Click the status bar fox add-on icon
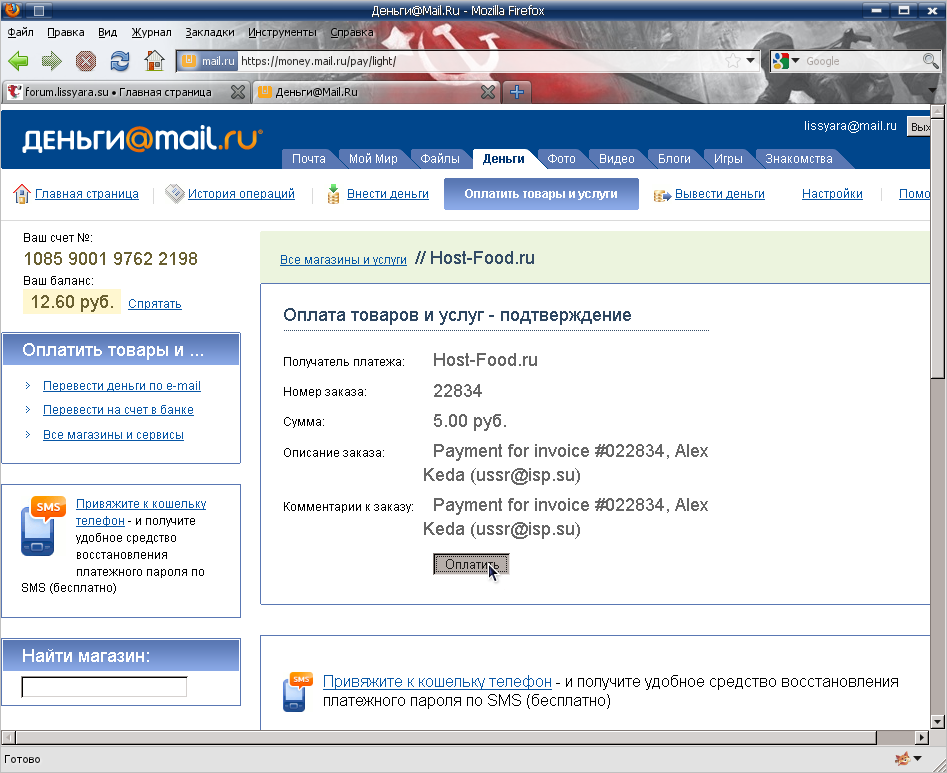Image resolution: width=947 pixels, height=773 pixels. (x=902, y=759)
